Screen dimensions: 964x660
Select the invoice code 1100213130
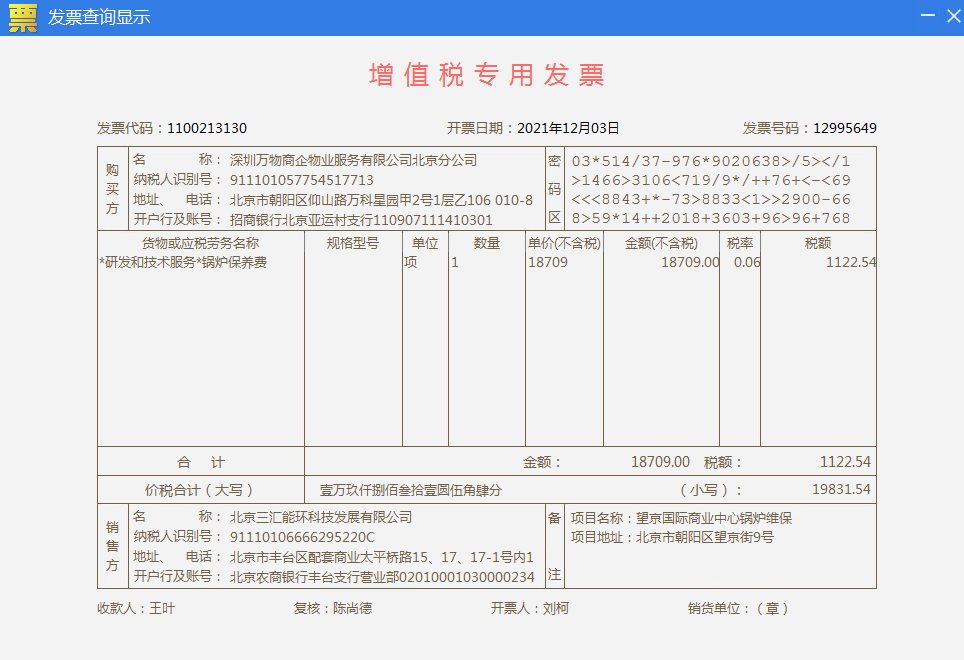tap(207, 128)
